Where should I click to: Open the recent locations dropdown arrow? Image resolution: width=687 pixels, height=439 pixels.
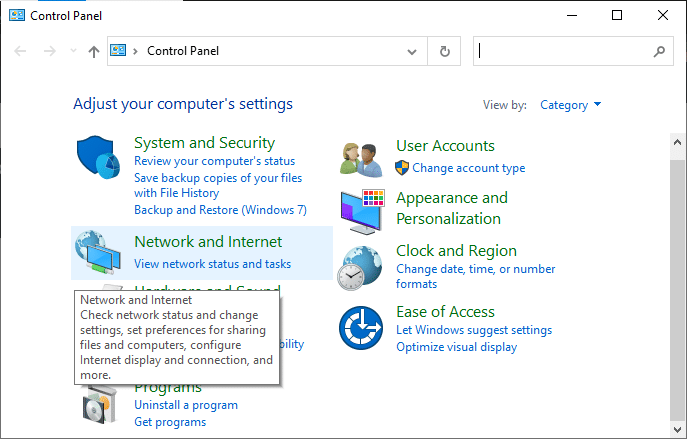pyautogui.click(x=73, y=51)
